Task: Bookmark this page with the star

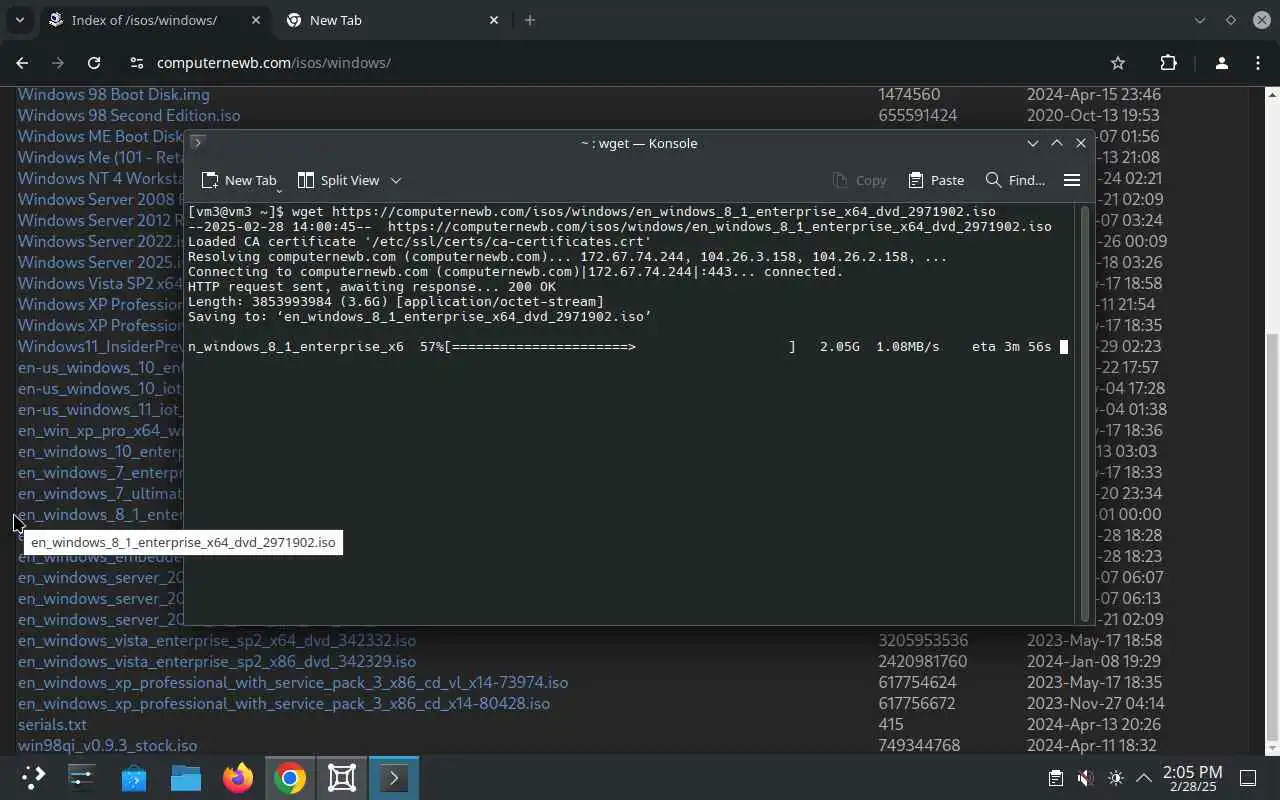Action: [1118, 63]
